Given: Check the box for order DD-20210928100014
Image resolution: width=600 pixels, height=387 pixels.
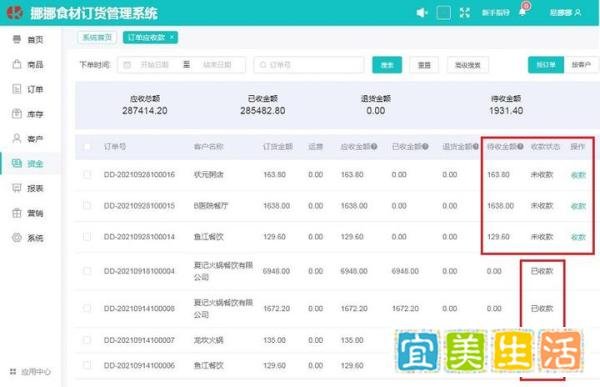Looking at the screenshot, I should pyautogui.click(x=87, y=237).
